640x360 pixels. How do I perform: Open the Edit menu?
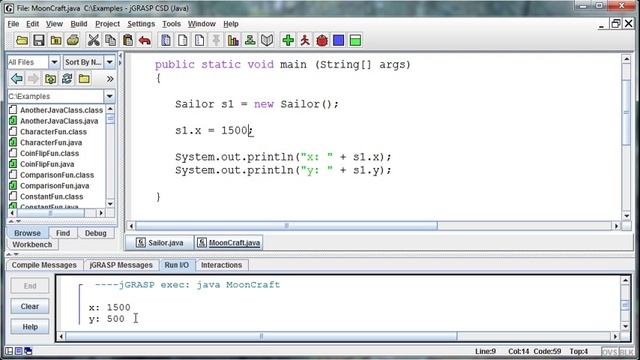[32, 24]
